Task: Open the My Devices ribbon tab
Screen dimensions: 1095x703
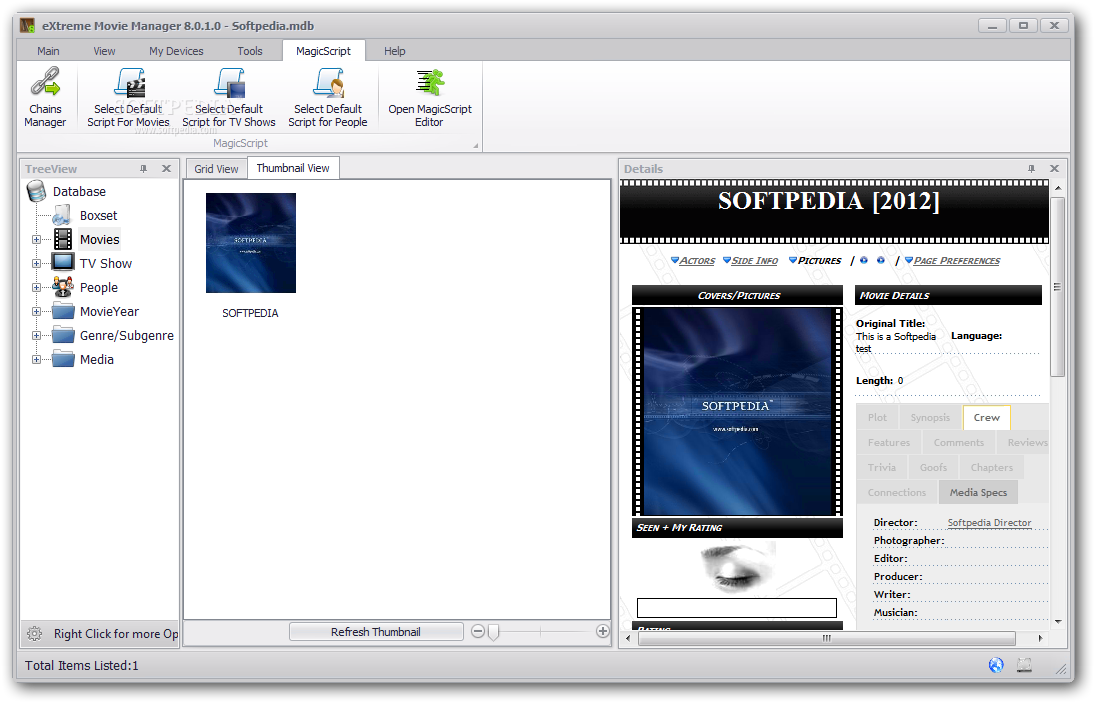Action: (x=176, y=51)
